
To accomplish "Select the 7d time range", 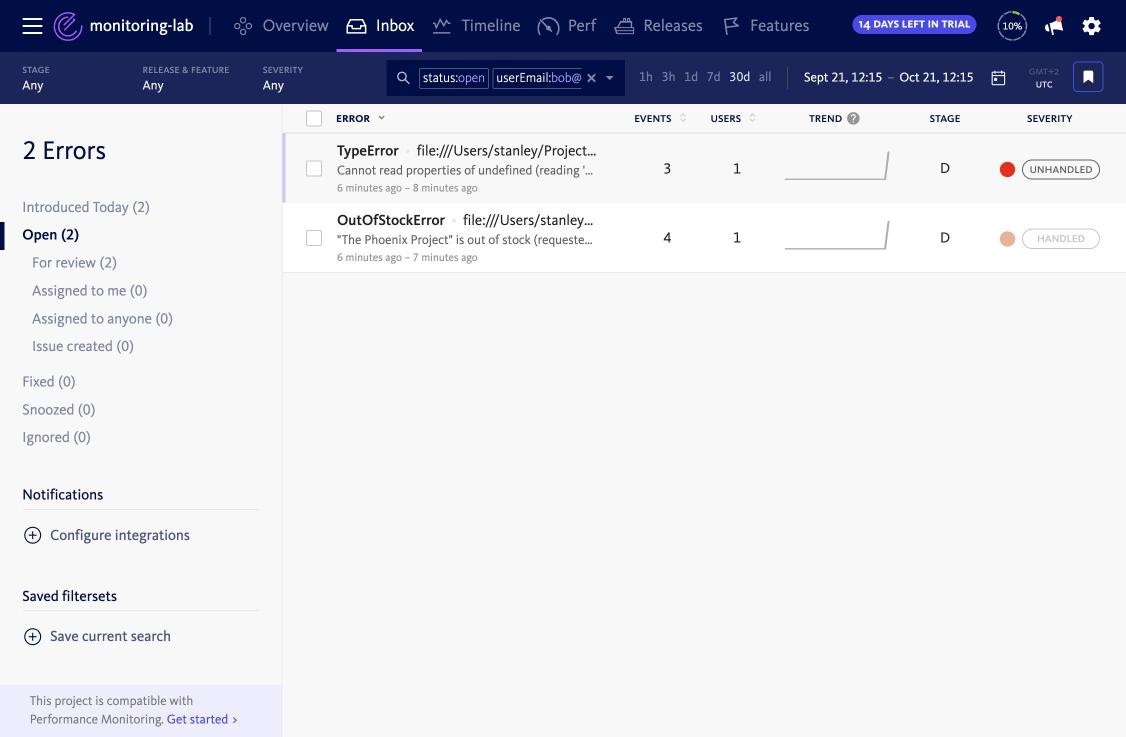I will pos(713,77).
